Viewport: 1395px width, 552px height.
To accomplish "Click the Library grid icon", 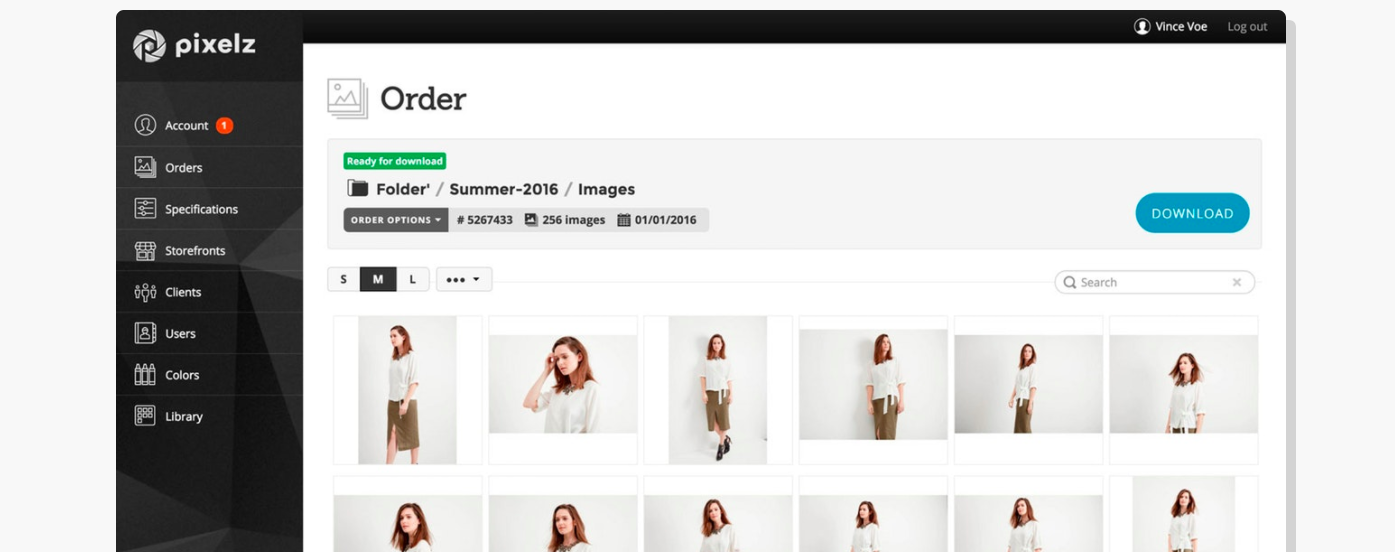I will (x=145, y=416).
